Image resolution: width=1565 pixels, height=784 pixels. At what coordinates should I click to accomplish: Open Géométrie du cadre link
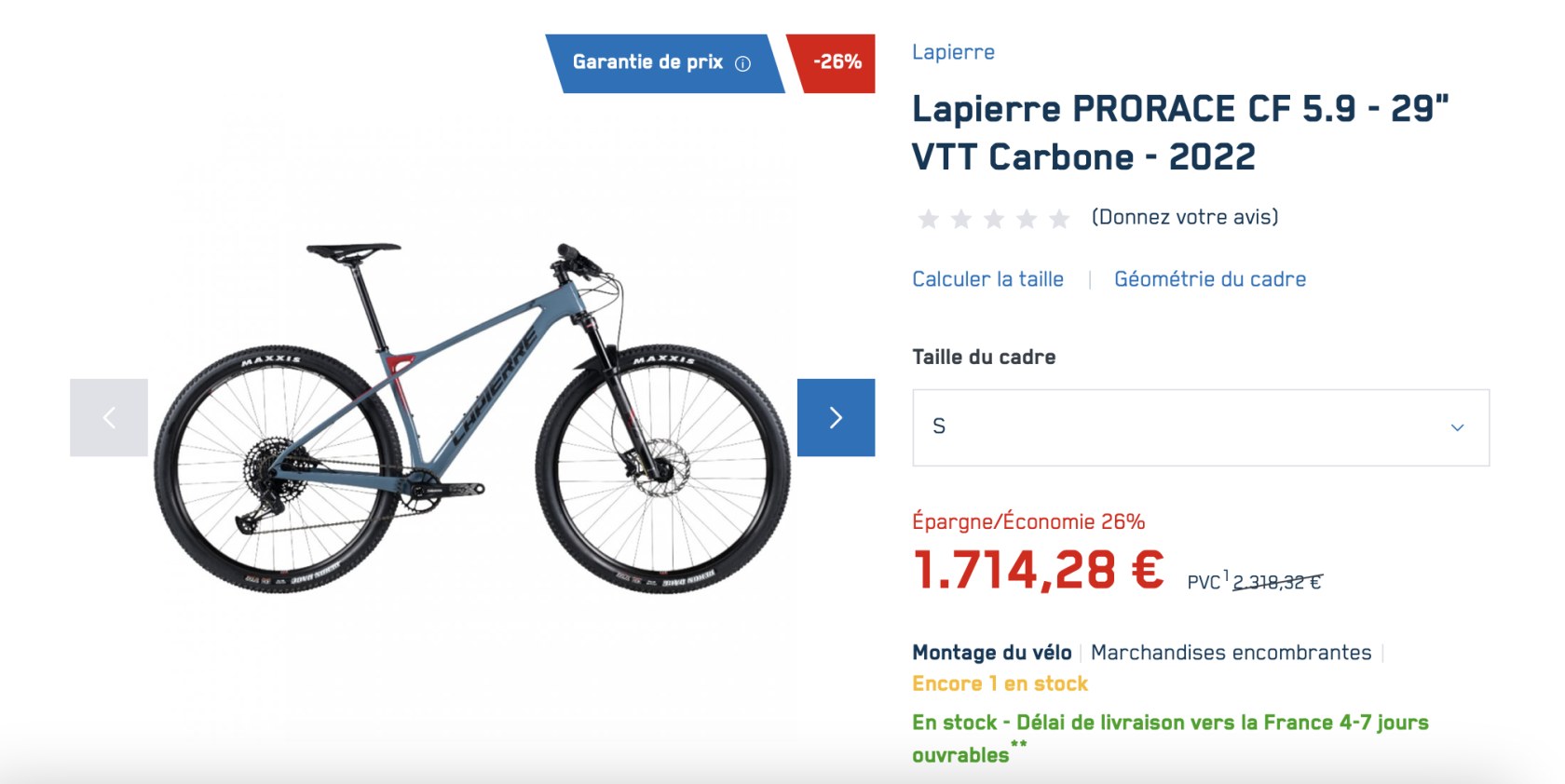click(1210, 279)
